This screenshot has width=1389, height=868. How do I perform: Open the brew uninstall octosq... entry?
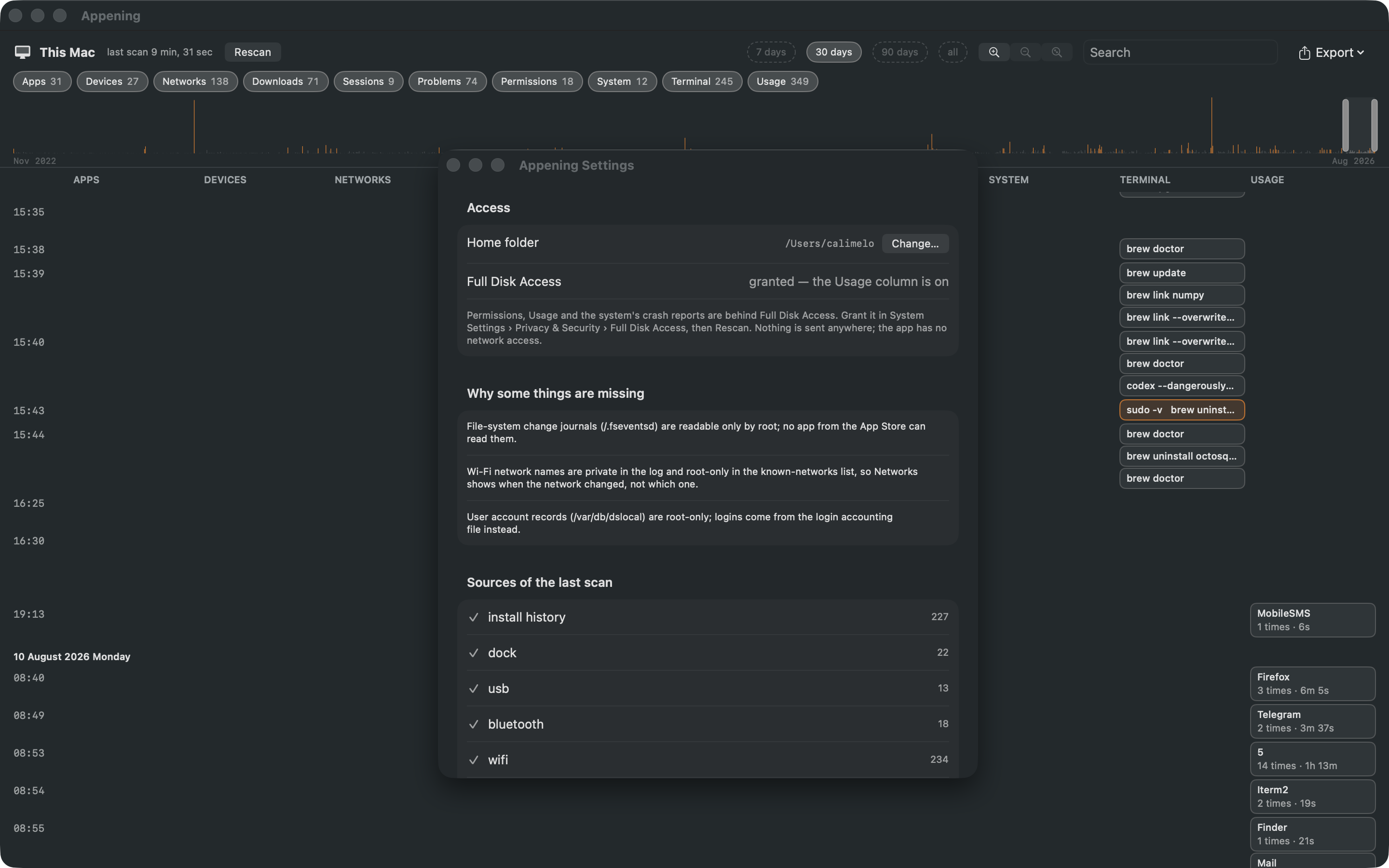pos(1182,456)
